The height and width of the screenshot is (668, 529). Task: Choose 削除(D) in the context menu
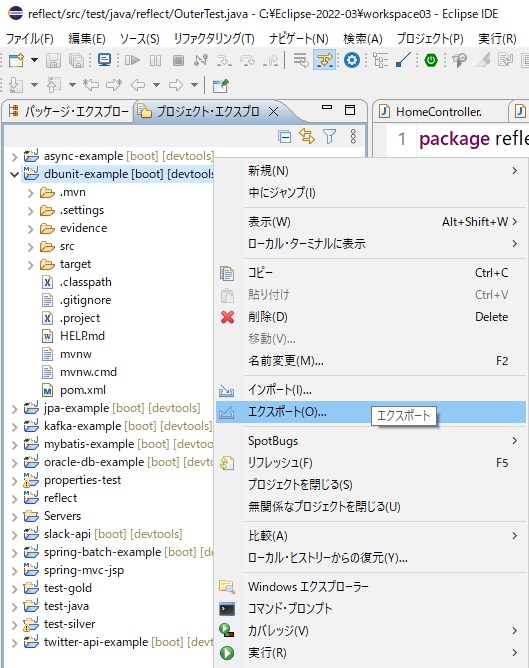(371, 317)
